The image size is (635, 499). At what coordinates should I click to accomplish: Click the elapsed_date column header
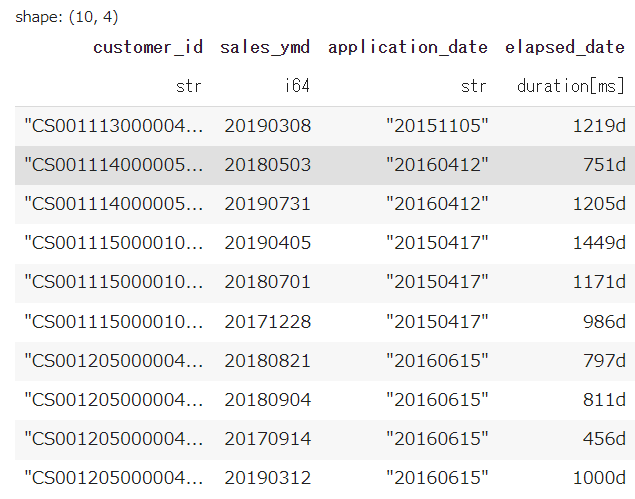point(565,47)
